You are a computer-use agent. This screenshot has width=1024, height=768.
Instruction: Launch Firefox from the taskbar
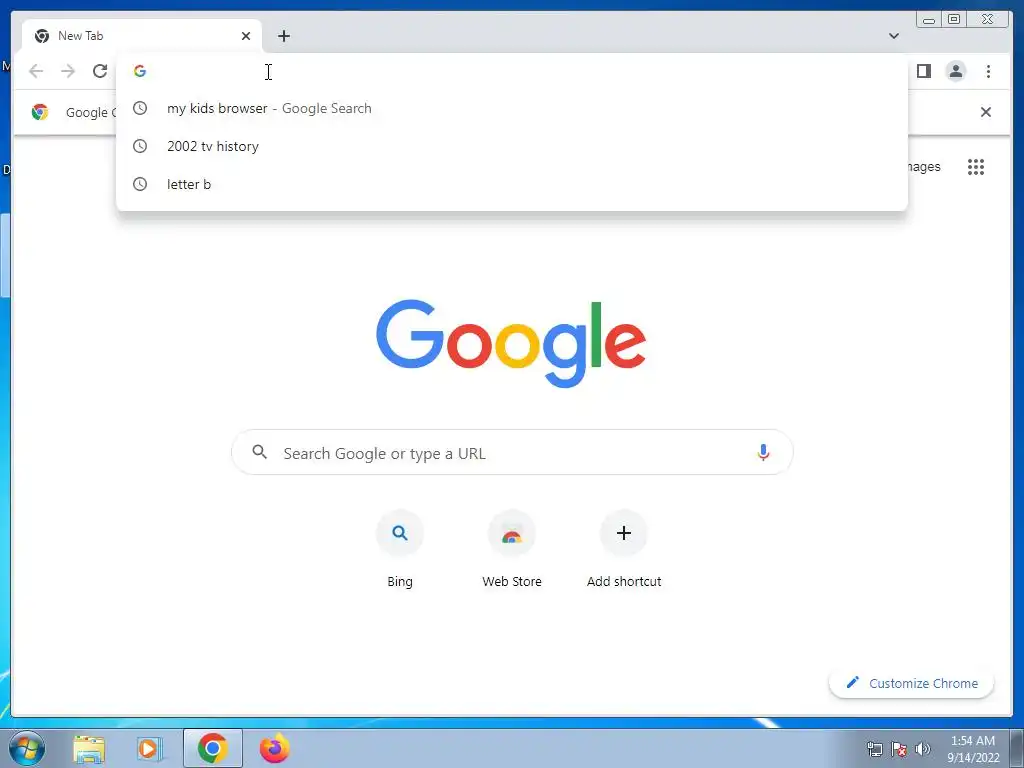(274, 748)
